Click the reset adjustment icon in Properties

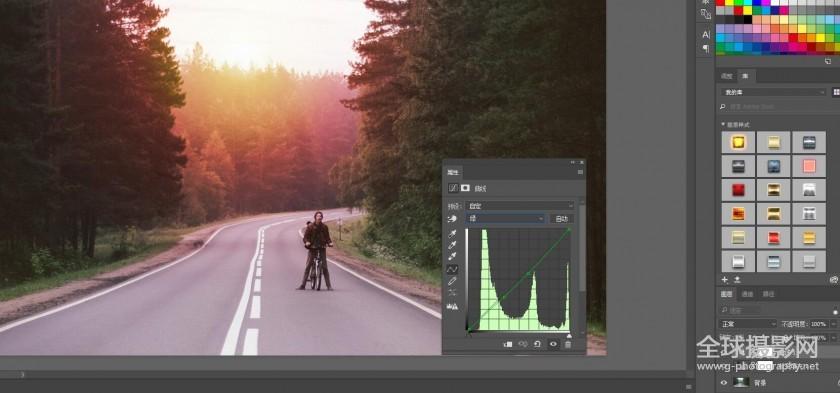coord(537,344)
